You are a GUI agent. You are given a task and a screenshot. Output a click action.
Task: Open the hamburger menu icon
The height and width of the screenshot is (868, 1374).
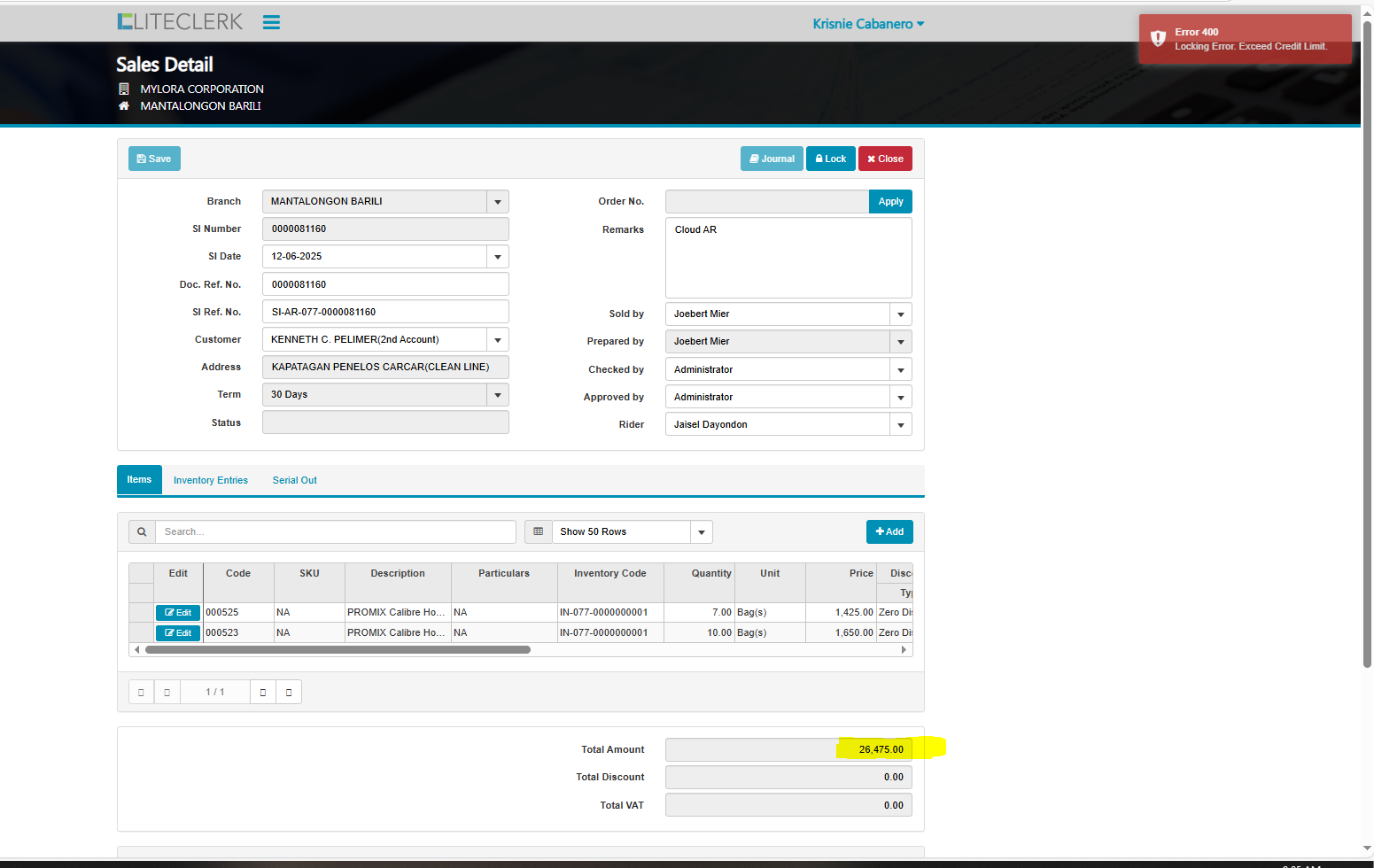pos(271,22)
